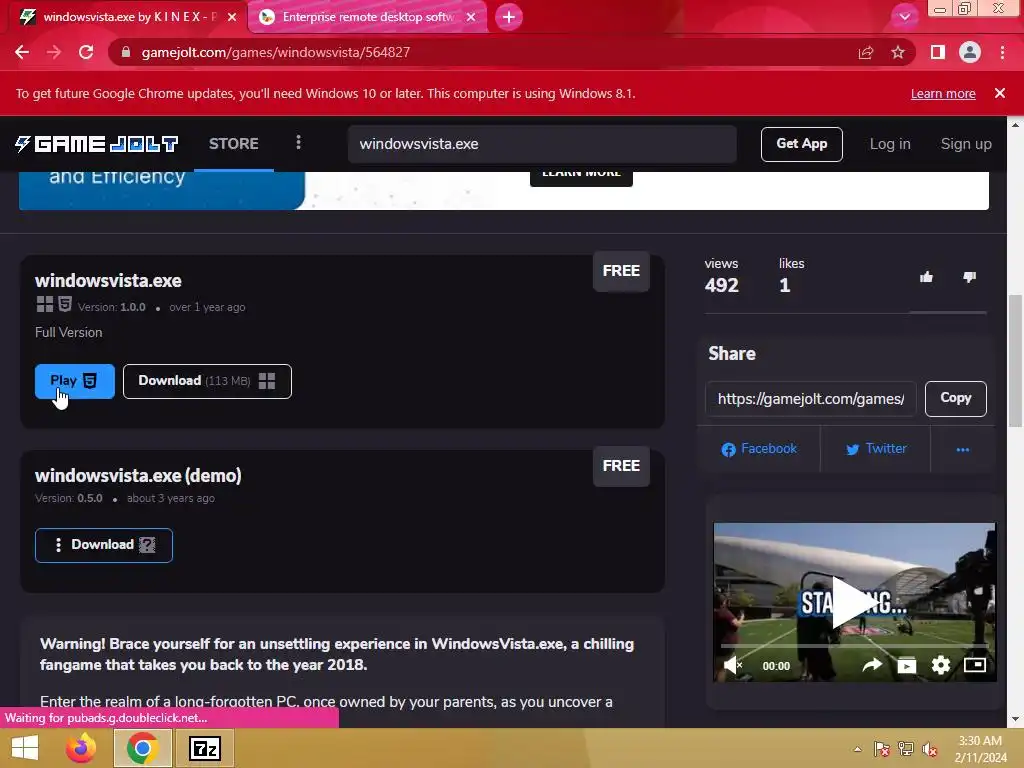This screenshot has height=768, width=1024.
Task: Click the Action Center flag tray icon
Action: click(x=882, y=749)
